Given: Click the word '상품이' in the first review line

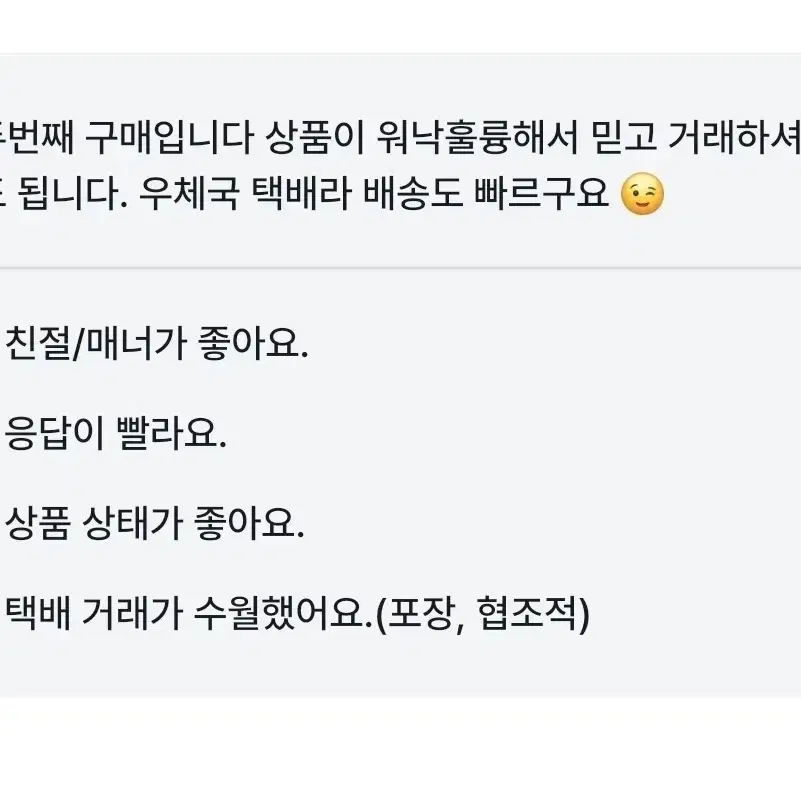Looking at the screenshot, I should tap(315, 137).
